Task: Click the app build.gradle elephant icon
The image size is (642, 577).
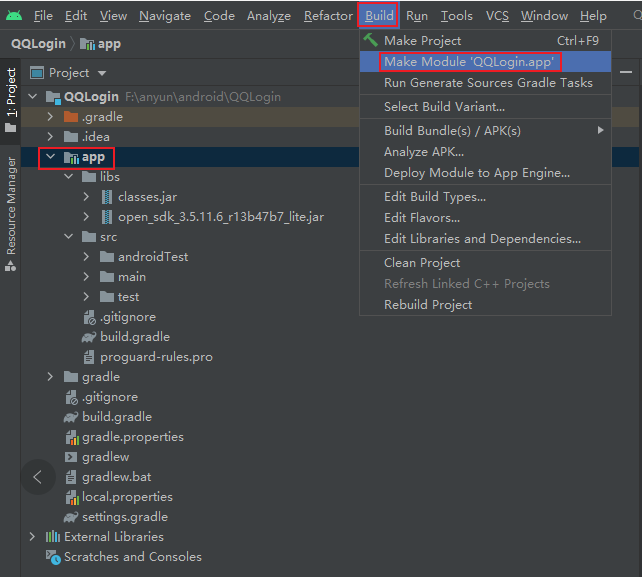Action: [x=89, y=337]
